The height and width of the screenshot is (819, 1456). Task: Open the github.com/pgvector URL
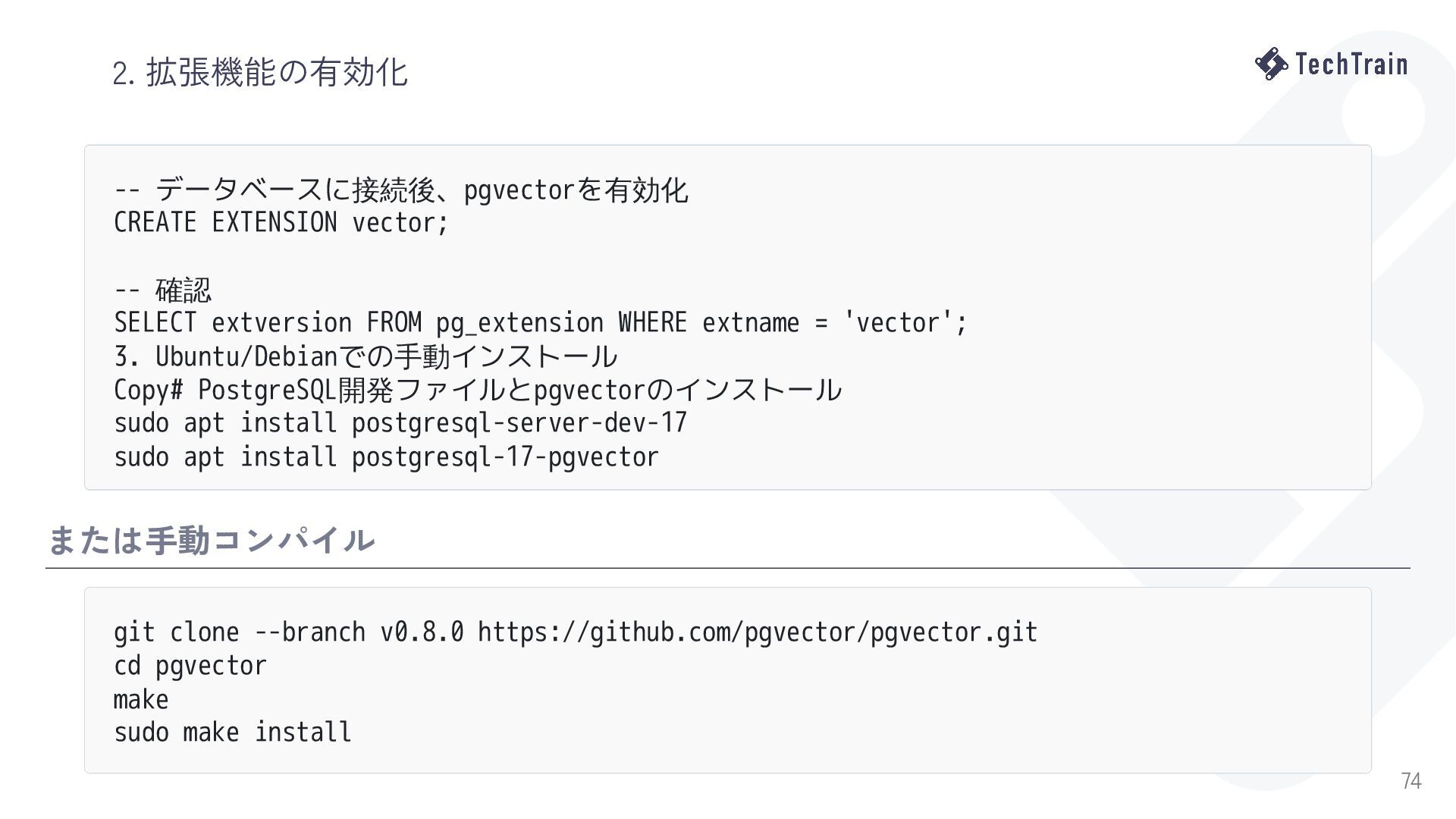758,632
